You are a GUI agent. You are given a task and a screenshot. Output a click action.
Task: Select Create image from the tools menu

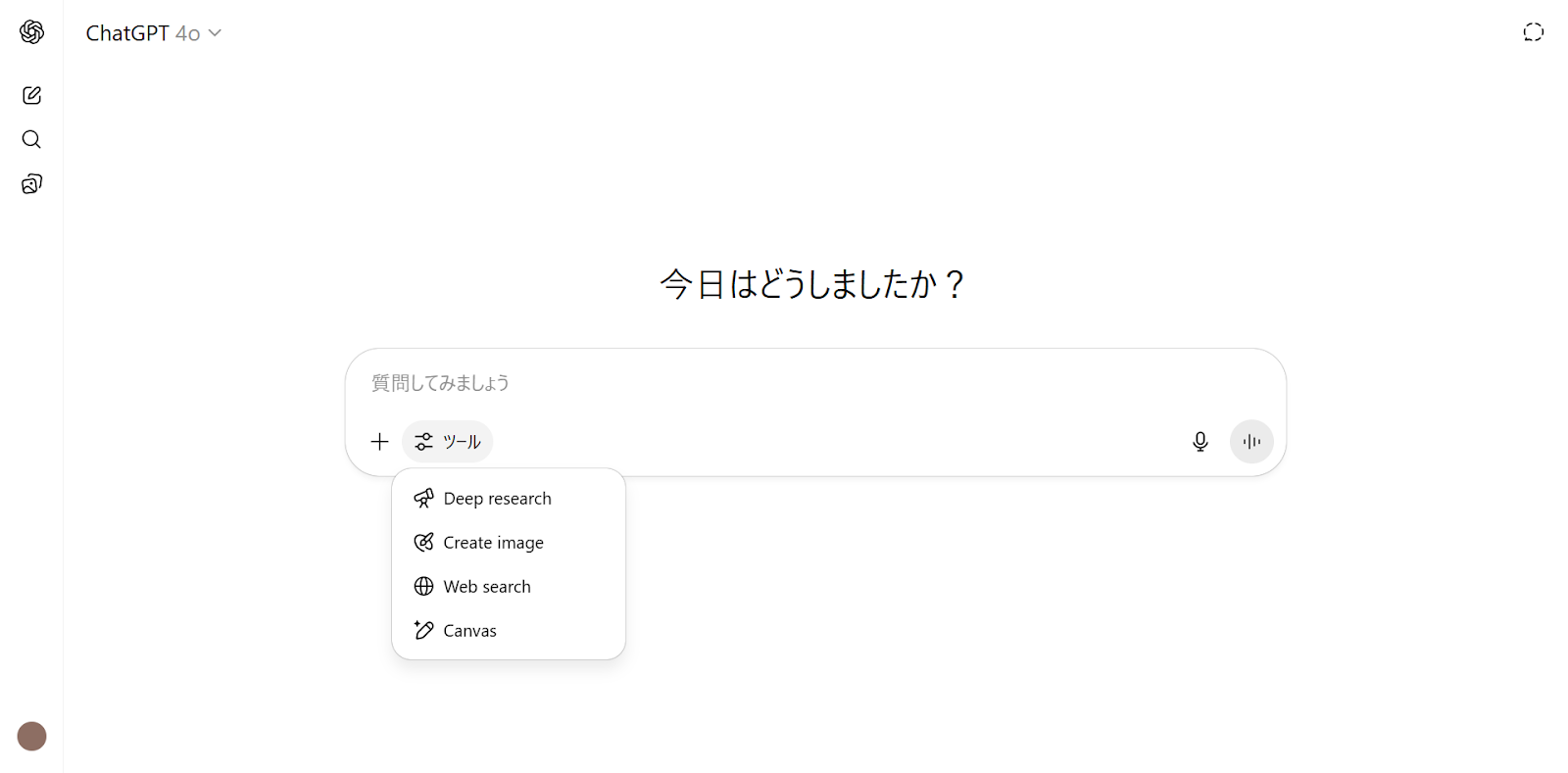(x=493, y=542)
